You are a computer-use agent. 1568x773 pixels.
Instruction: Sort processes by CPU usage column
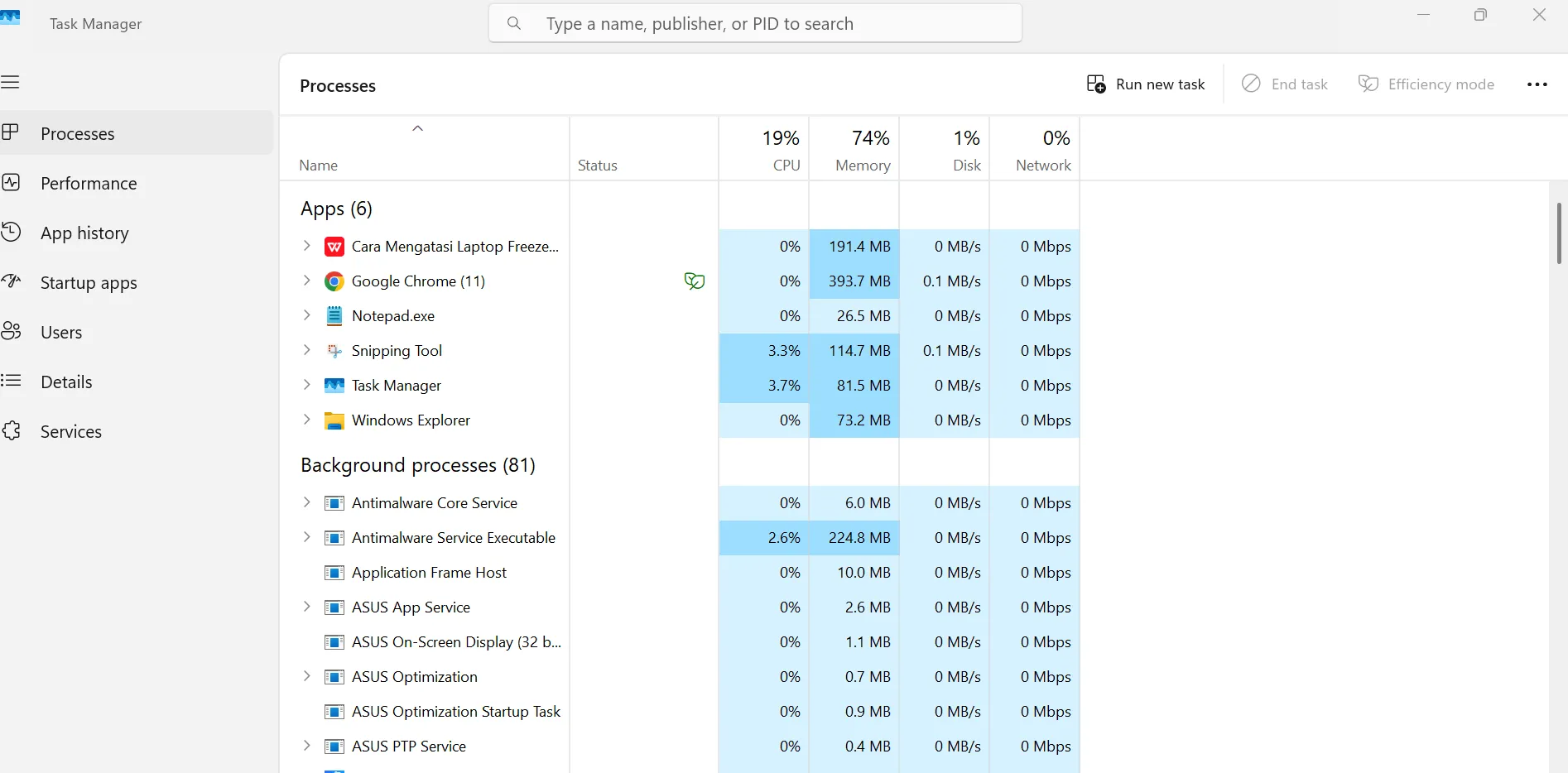pyautogui.click(x=764, y=148)
